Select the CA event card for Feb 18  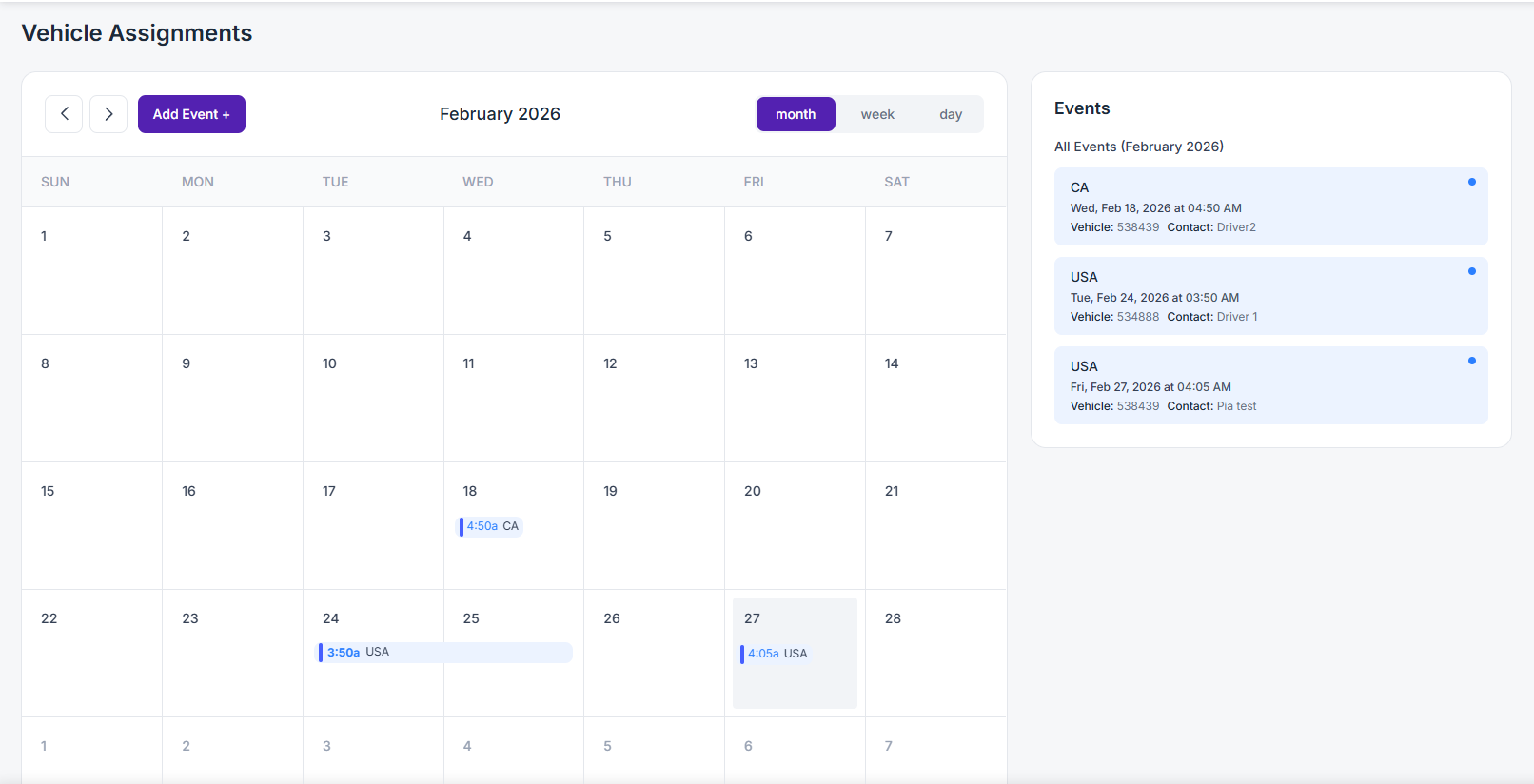pyautogui.click(x=1269, y=206)
